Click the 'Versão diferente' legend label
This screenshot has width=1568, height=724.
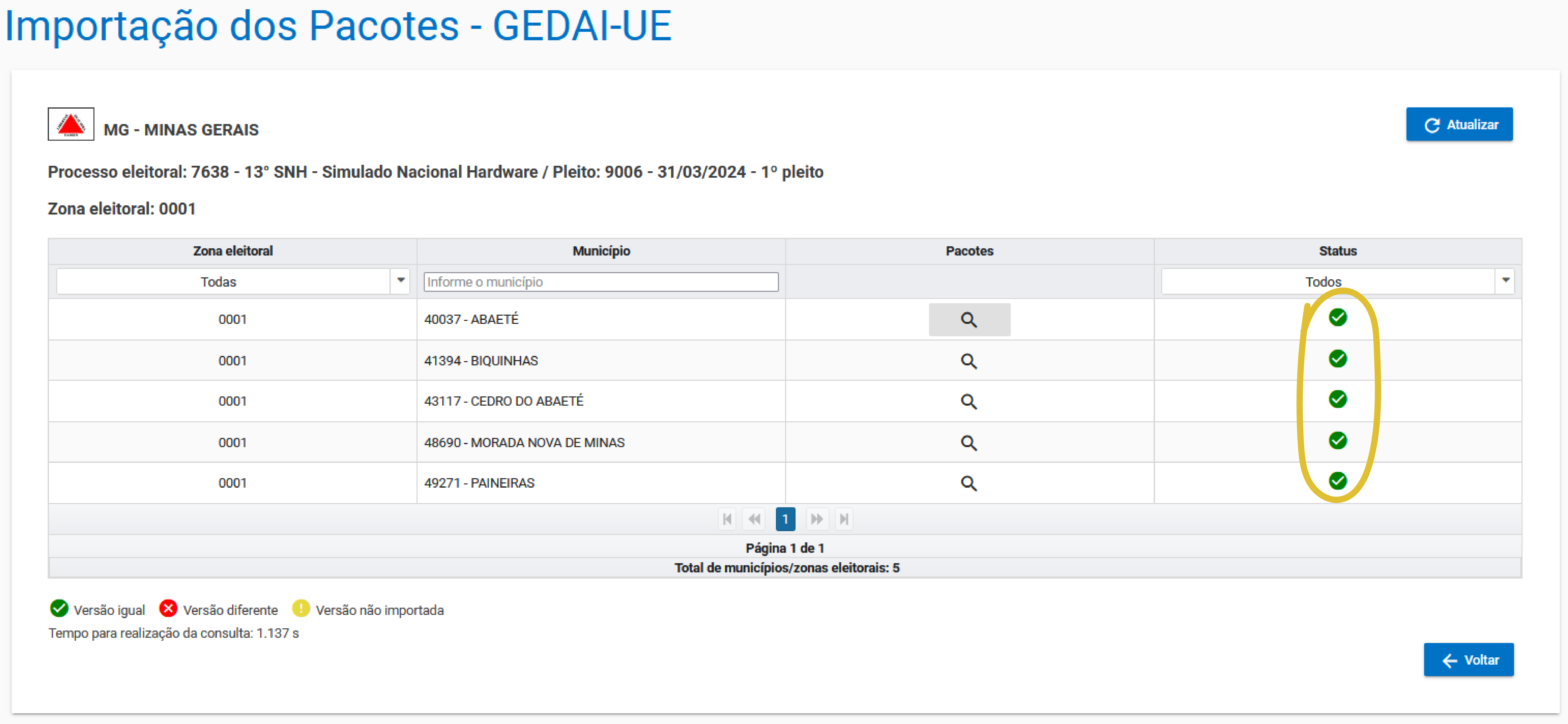[230, 610]
